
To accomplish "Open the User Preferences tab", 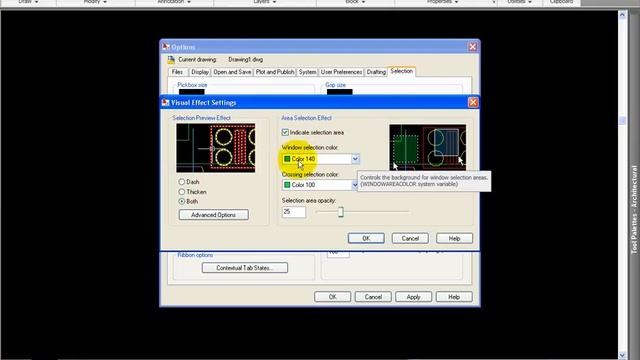I will (341, 72).
